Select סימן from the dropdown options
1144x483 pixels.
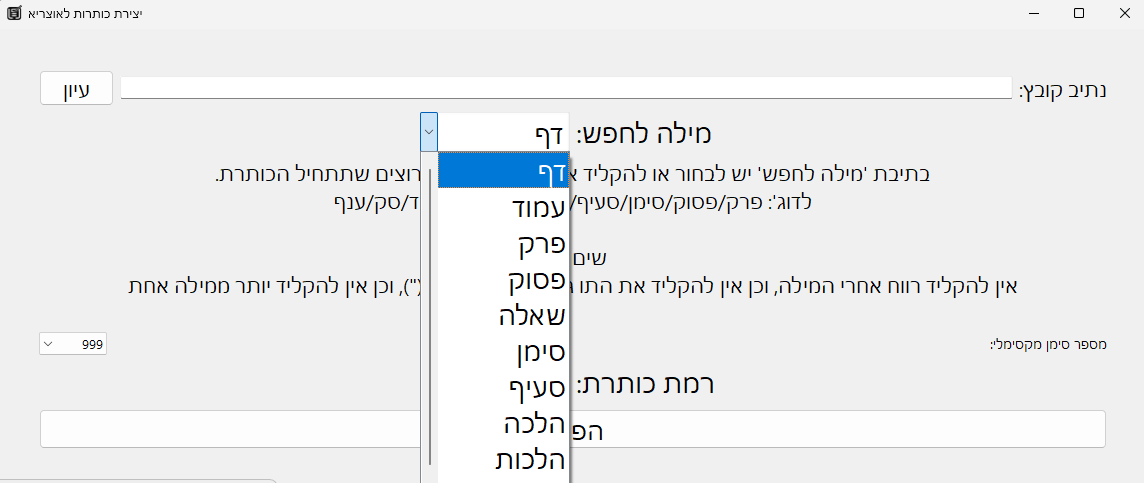tap(503, 352)
